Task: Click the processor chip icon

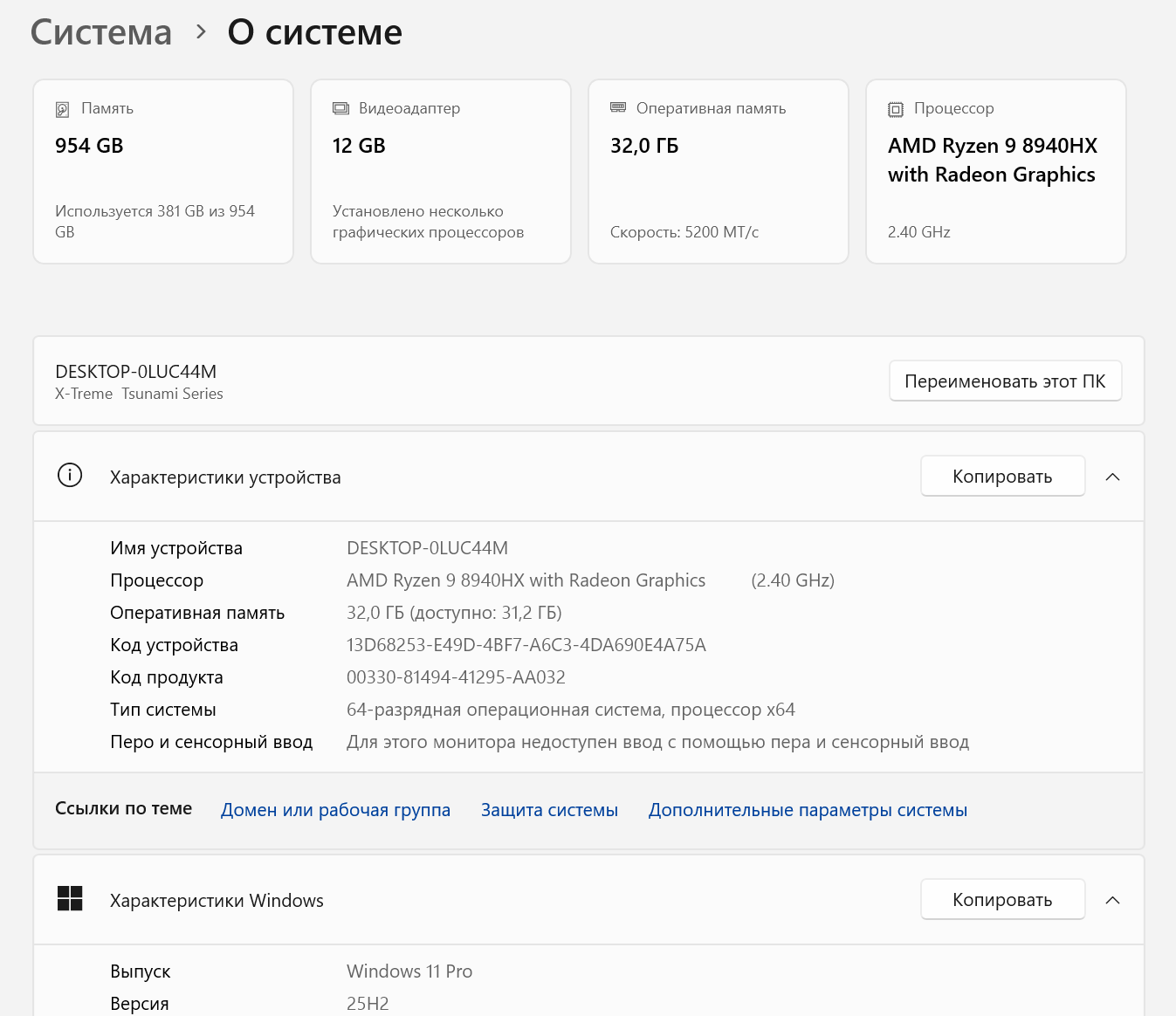Action: coord(896,109)
